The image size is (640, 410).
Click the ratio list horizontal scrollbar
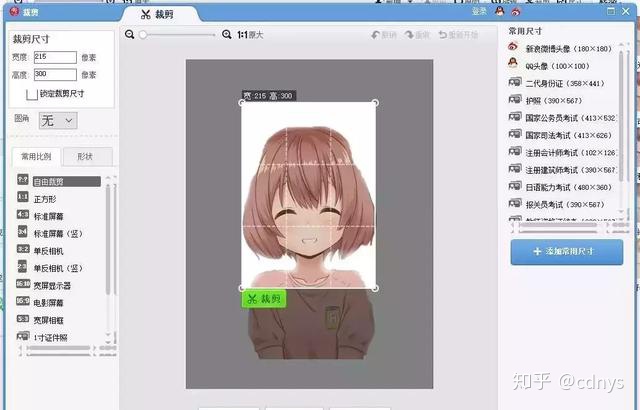point(58,348)
